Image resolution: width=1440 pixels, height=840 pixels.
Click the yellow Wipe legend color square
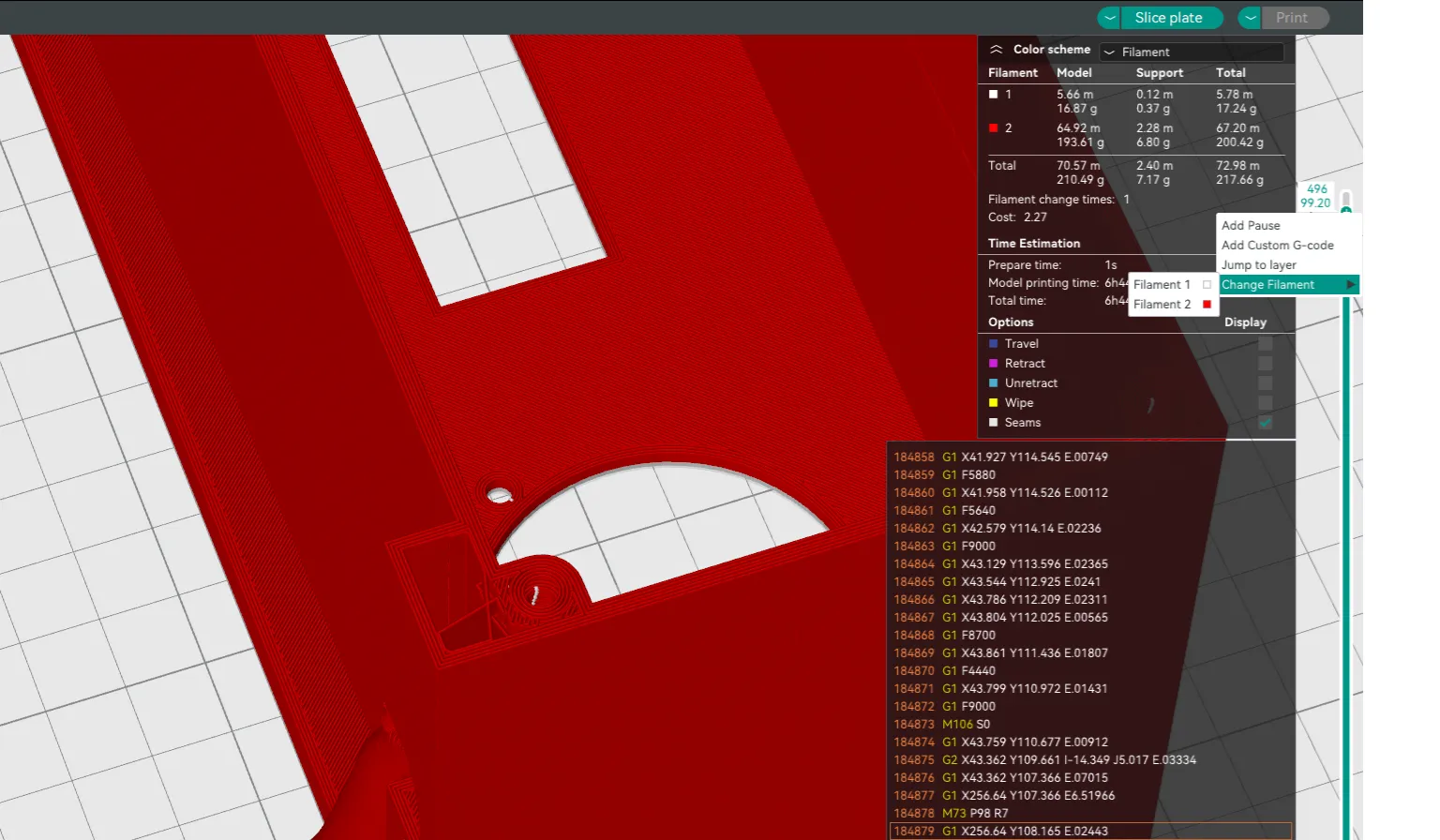click(994, 403)
